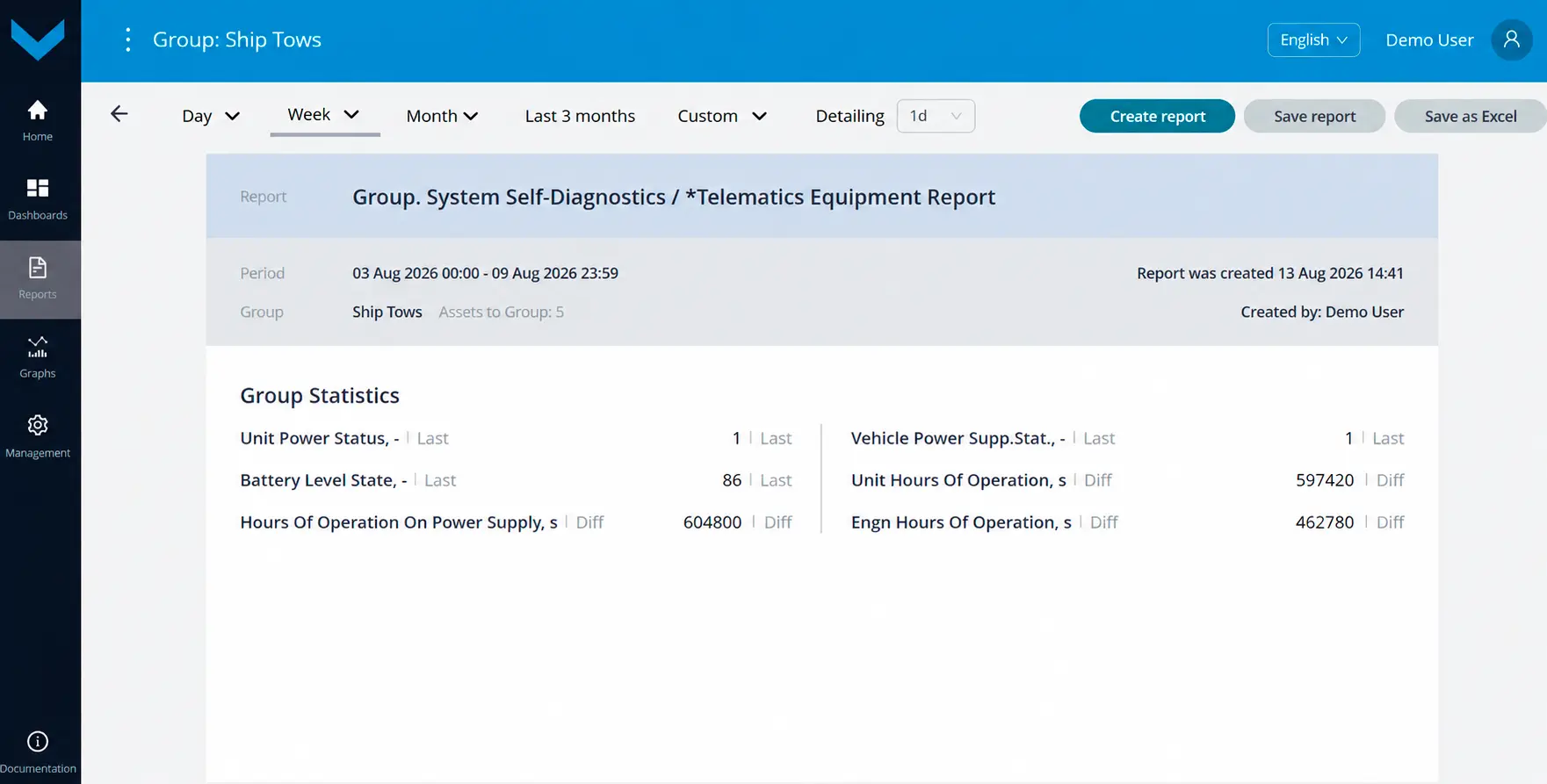Go to Home in the sidebar
Image resolution: width=1547 pixels, height=784 pixels.
[38, 121]
